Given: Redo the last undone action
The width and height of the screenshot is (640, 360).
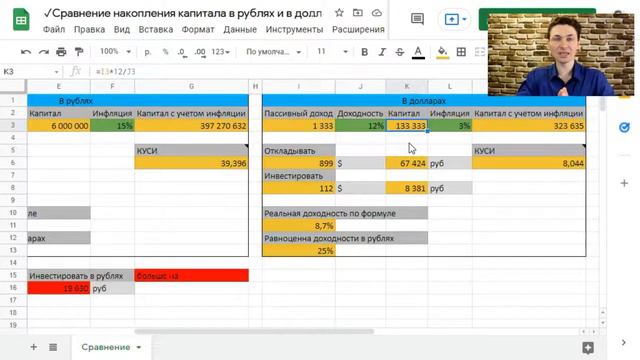Looking at the screenshot, I should pos(43,52).
